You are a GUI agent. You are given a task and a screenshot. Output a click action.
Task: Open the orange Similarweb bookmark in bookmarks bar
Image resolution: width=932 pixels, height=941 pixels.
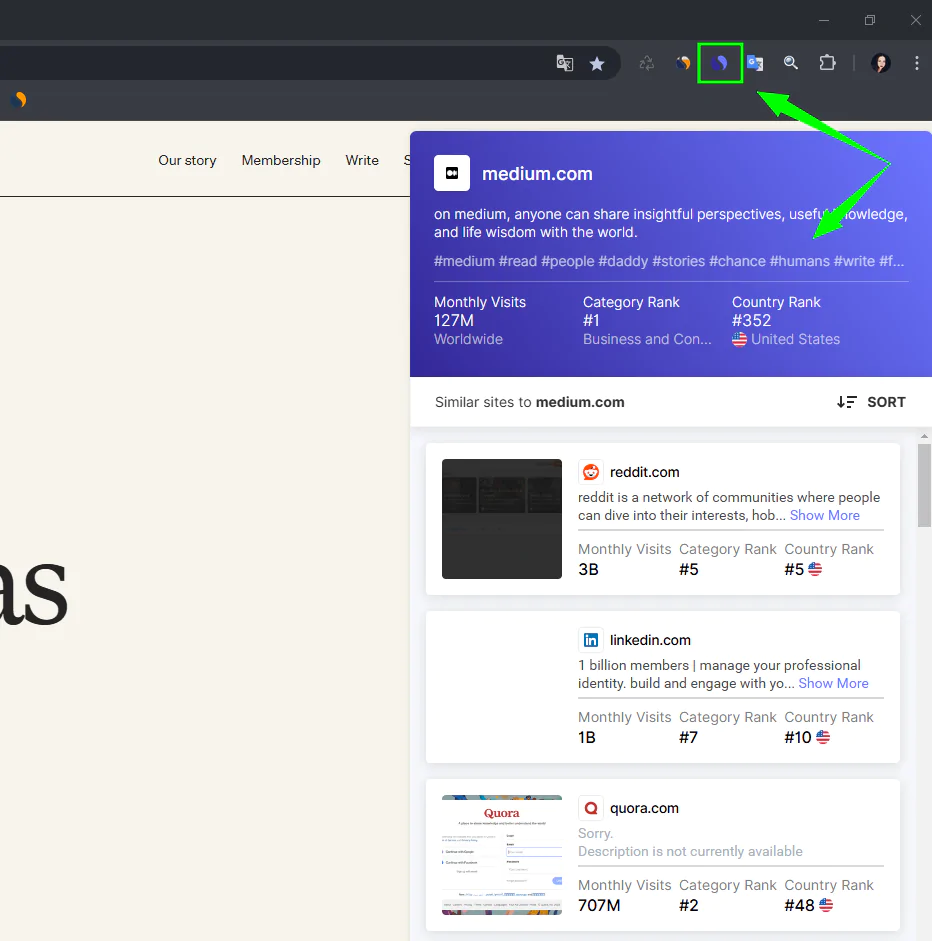click(x=19, y=100)
